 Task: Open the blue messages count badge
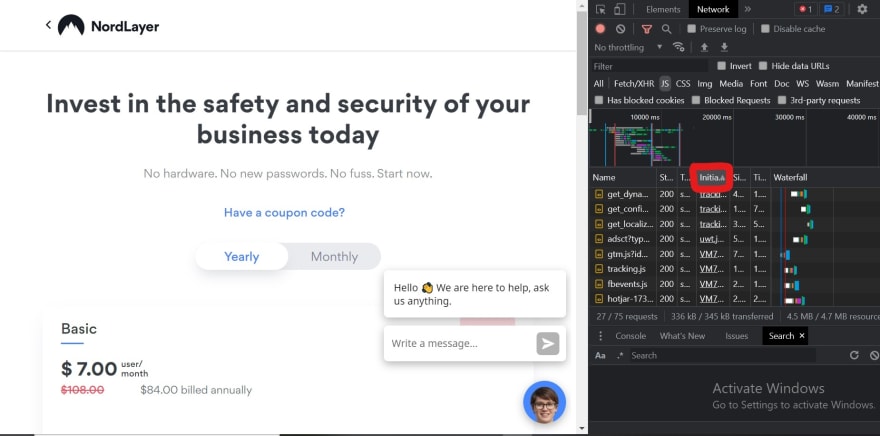tap(832, 10)
